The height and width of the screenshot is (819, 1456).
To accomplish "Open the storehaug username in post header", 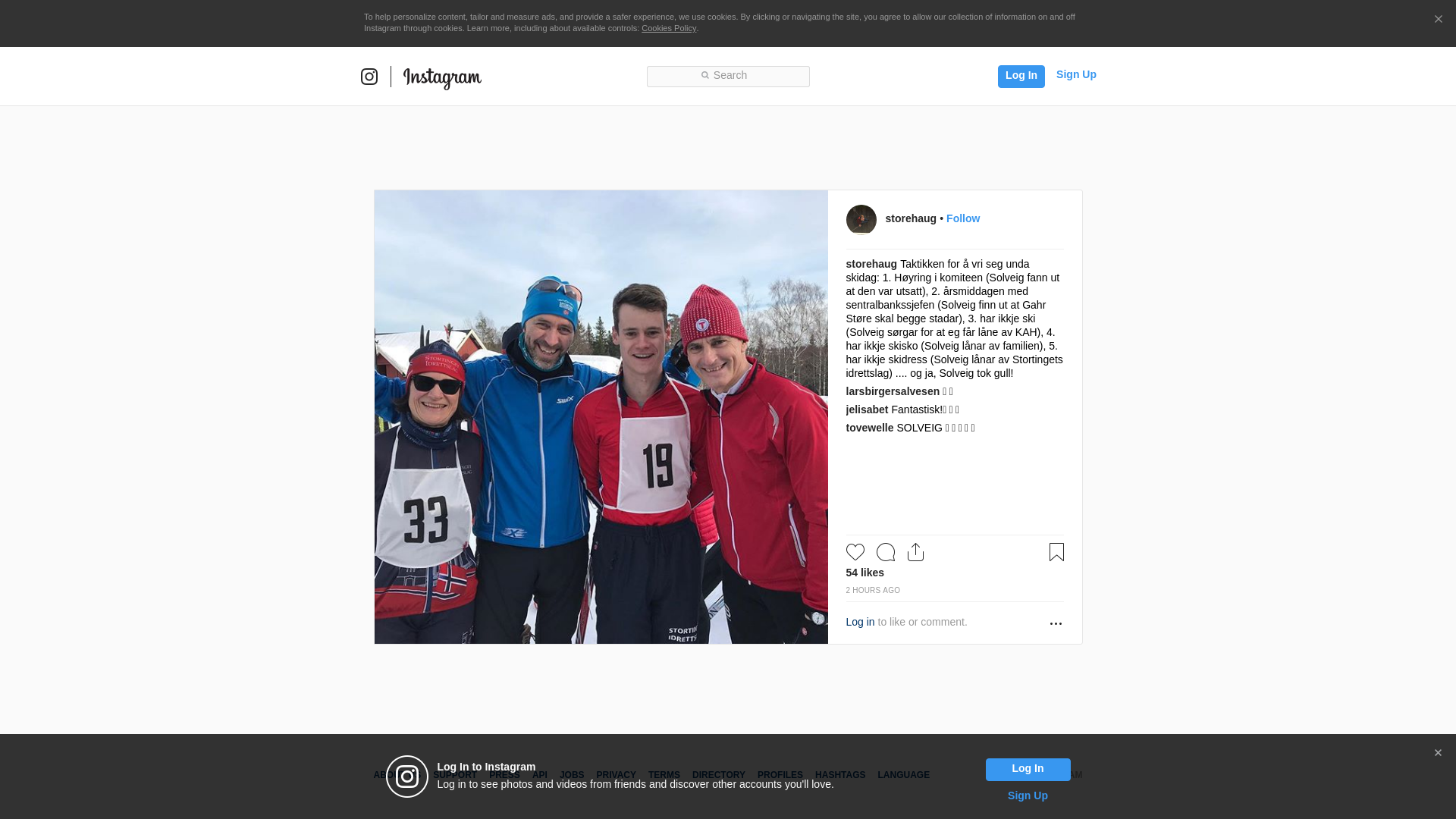I will (911, 218).
